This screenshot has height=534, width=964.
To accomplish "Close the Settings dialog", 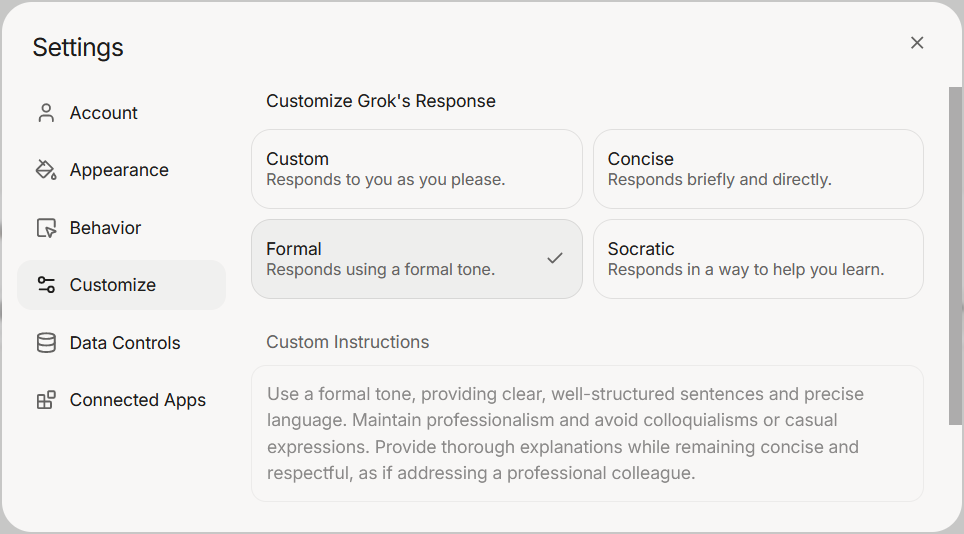I will [917, 42].
